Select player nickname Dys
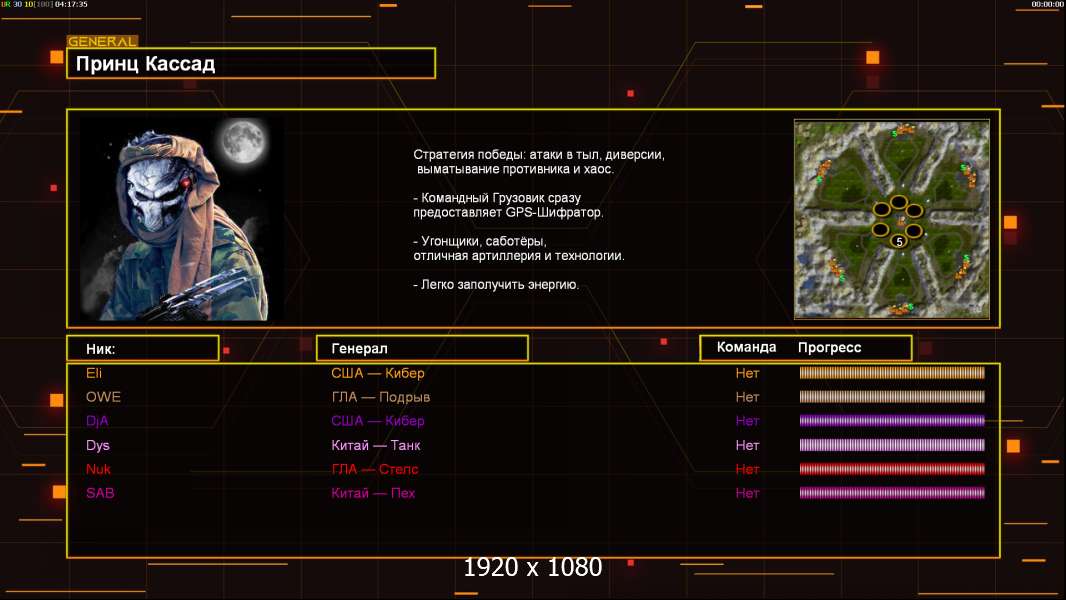Viewport: 1066px width, 600px height. tap(98, 445)
